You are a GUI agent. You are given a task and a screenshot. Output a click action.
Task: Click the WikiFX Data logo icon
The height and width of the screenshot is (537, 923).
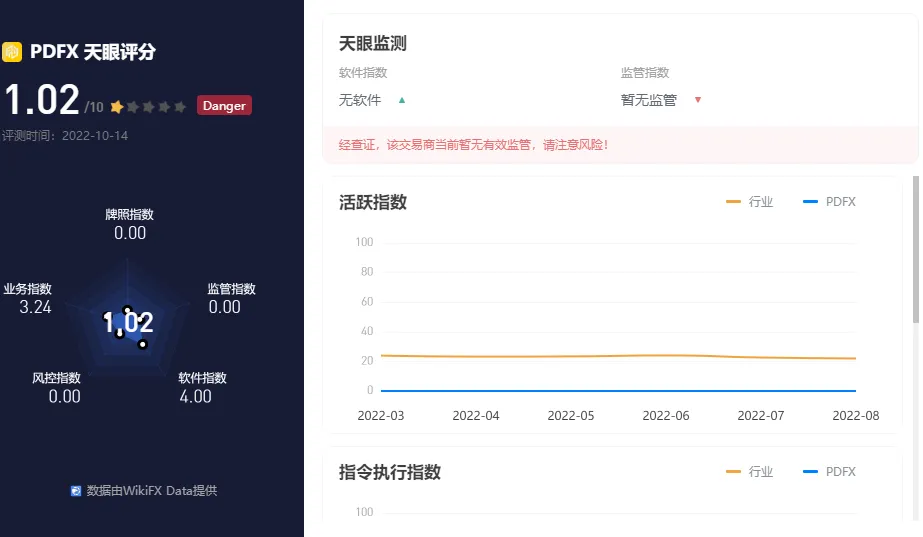click(76, 491)
